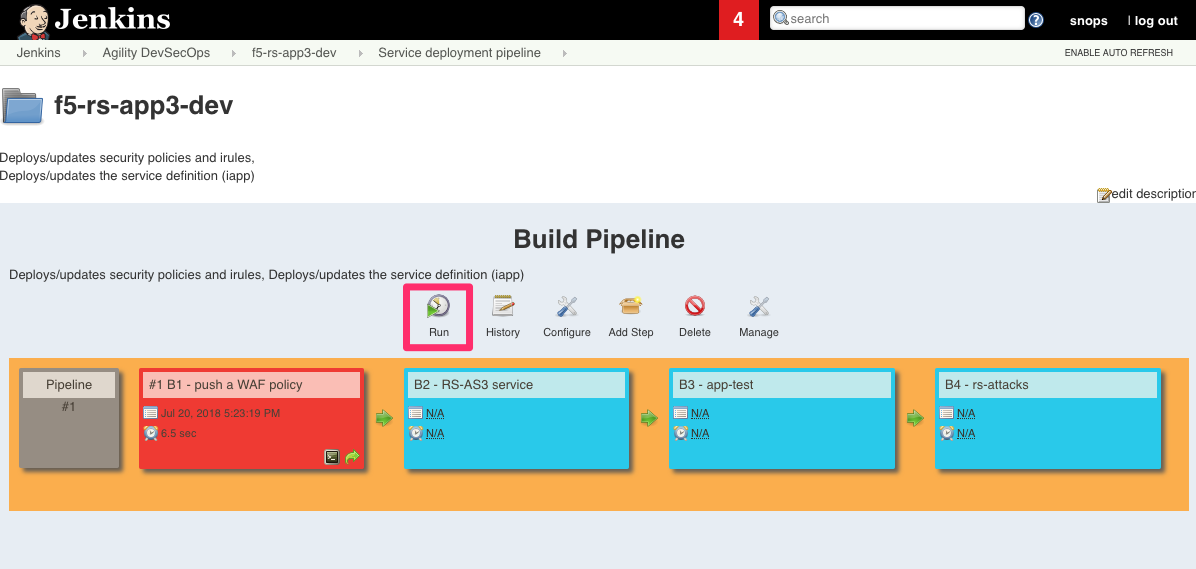This screenshot has height=569, width=1196.
Task: Enable auto refresh link
Action: [1118, 53]
